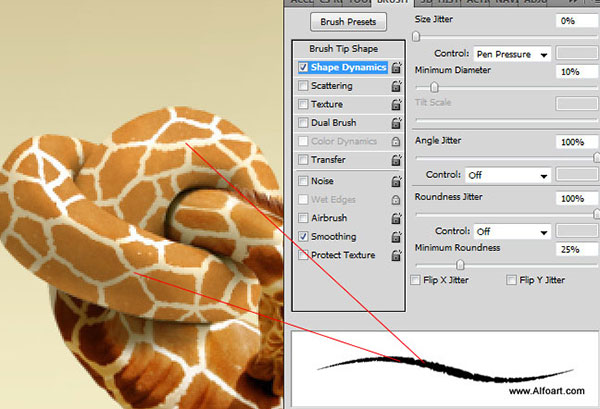This screenshot has width=600, height=409.
Task: Click the brush stroke preview
Action: [445, 369]
